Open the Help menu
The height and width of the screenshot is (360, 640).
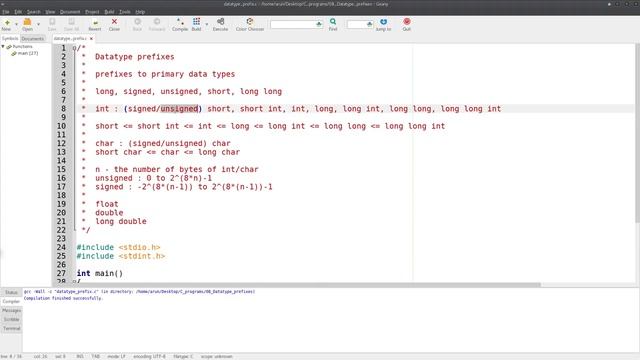click(140, 12)
